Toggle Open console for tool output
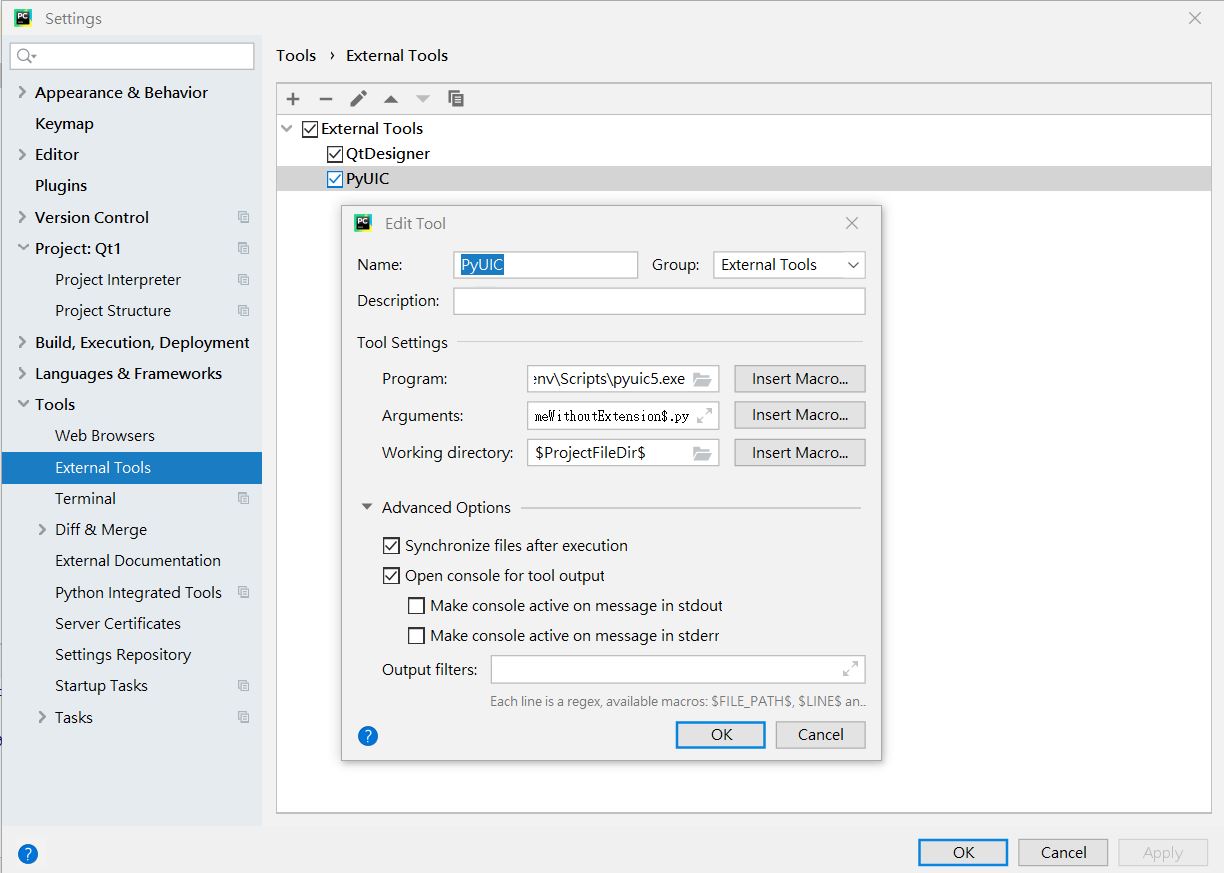The height and width of the screenshot is (873, 1224). (391, 576)
